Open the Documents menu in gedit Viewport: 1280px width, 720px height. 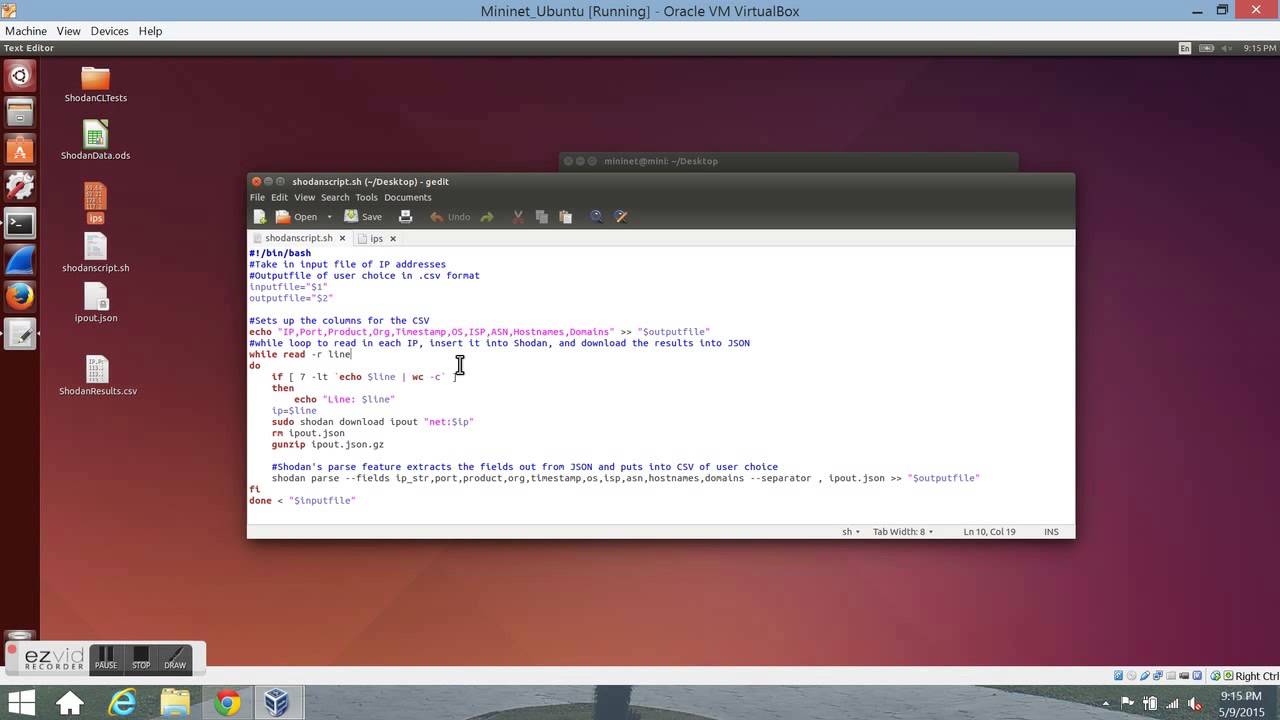407,197
